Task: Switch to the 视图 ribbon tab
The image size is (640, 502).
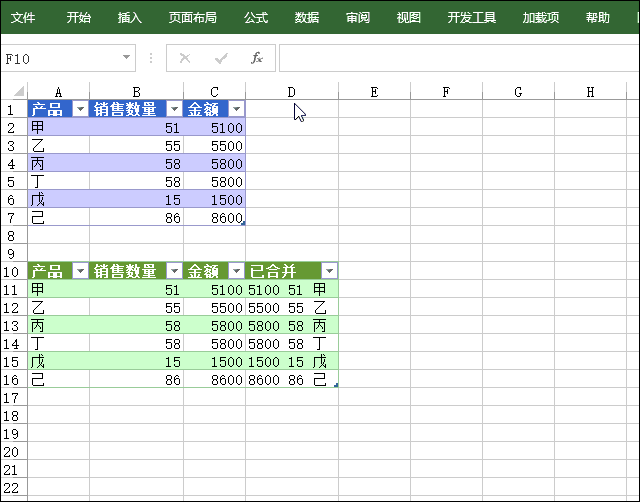Action: [x=408, y=18]
